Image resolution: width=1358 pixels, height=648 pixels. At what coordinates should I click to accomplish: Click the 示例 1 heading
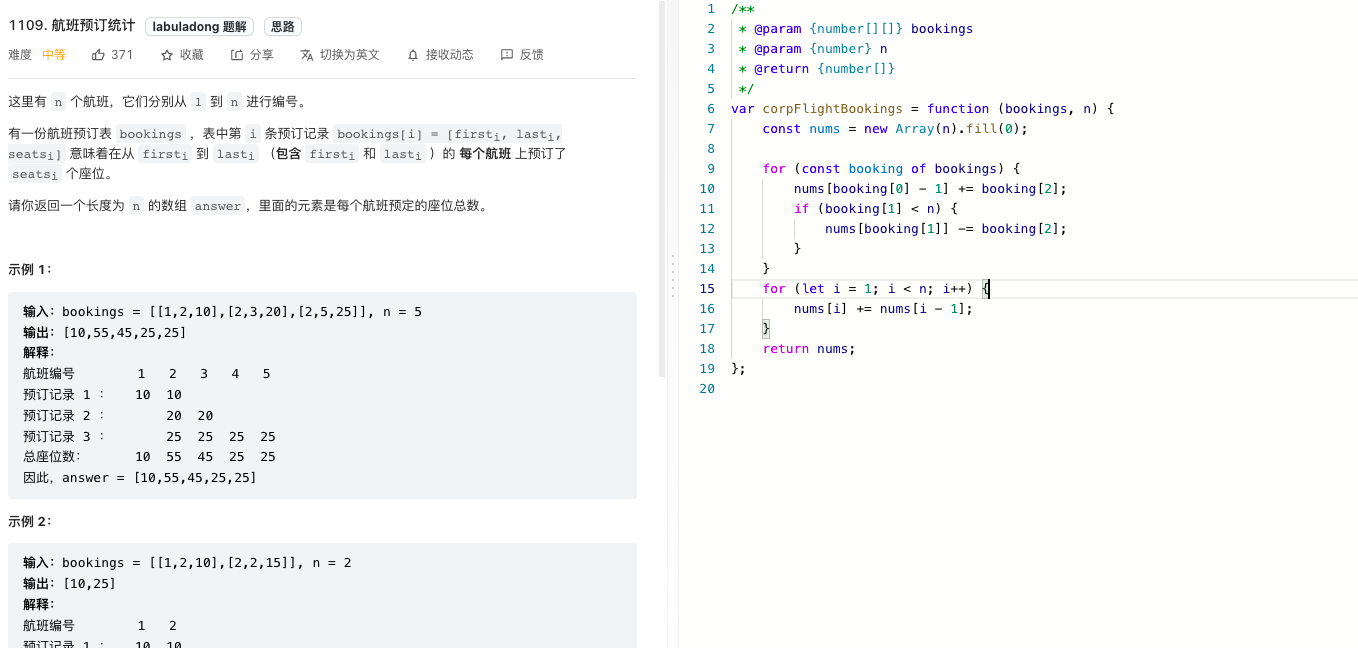point(30,270)
